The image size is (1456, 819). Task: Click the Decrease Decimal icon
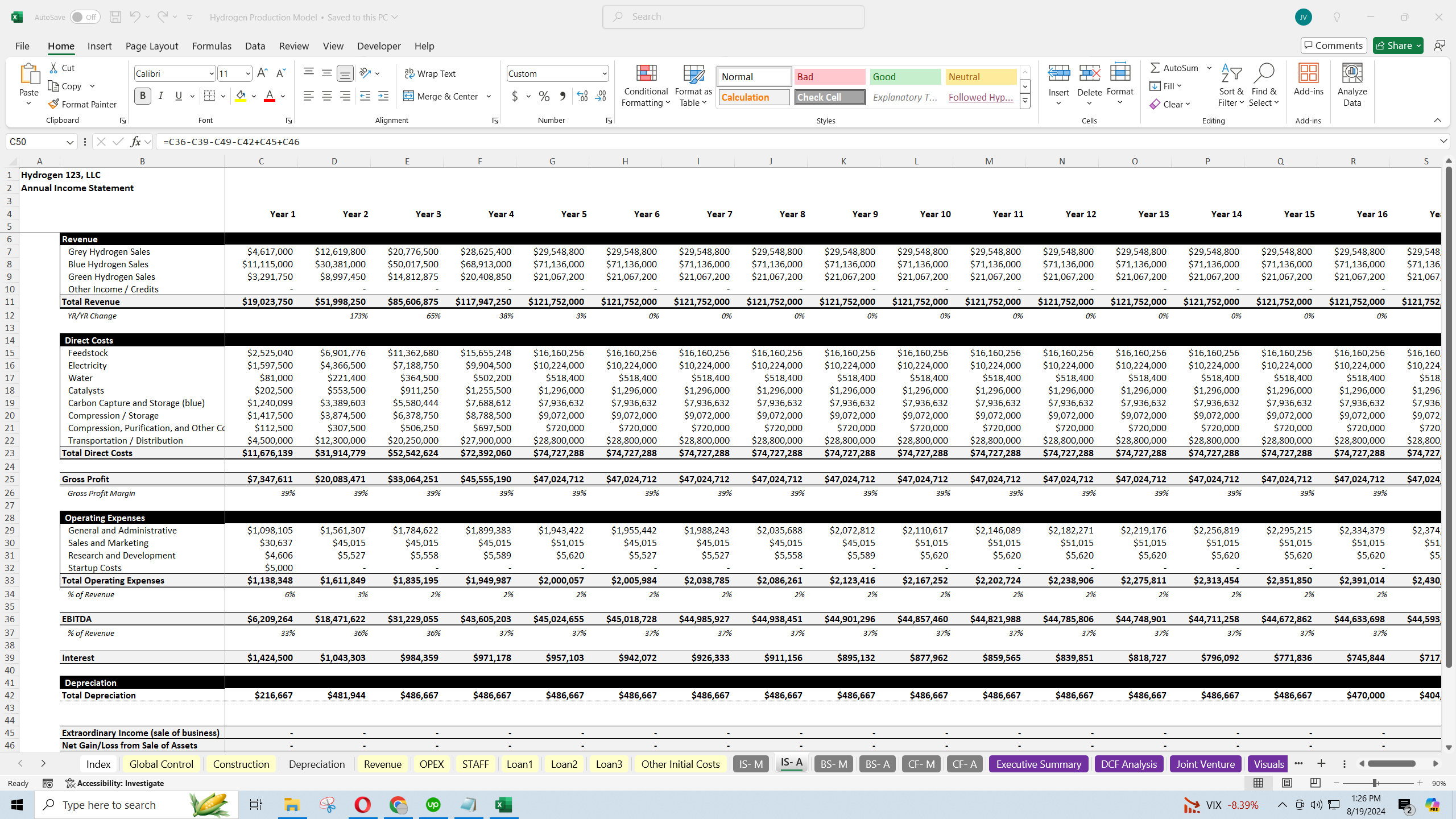(601, 96)
